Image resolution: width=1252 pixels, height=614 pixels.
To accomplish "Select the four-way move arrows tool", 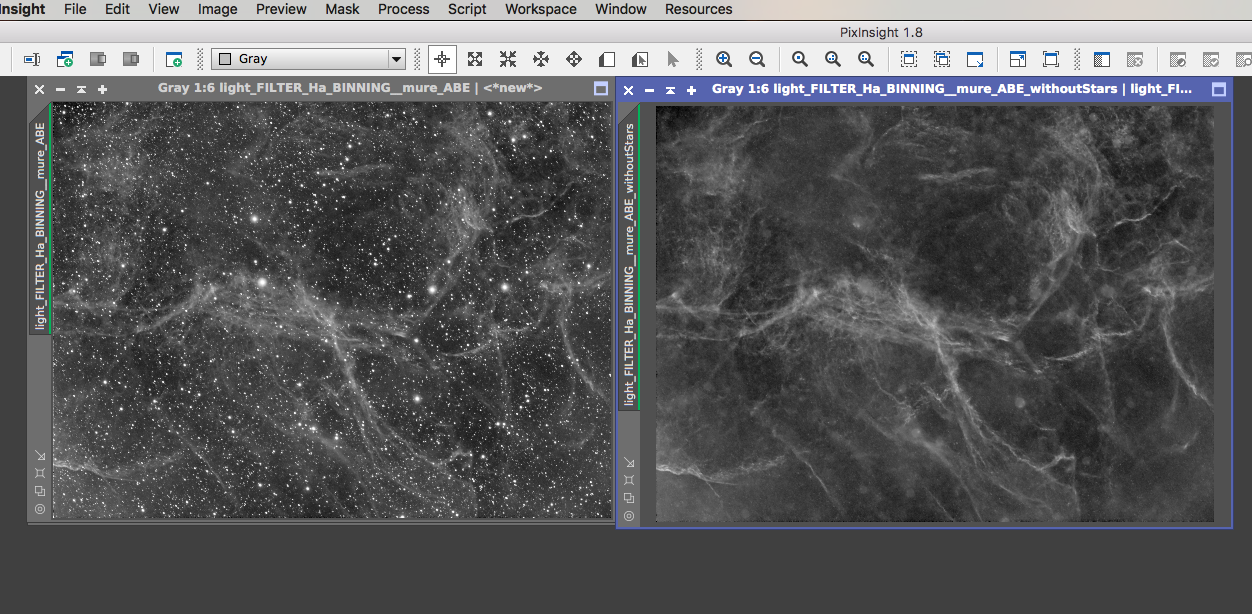I will [574, 59].
